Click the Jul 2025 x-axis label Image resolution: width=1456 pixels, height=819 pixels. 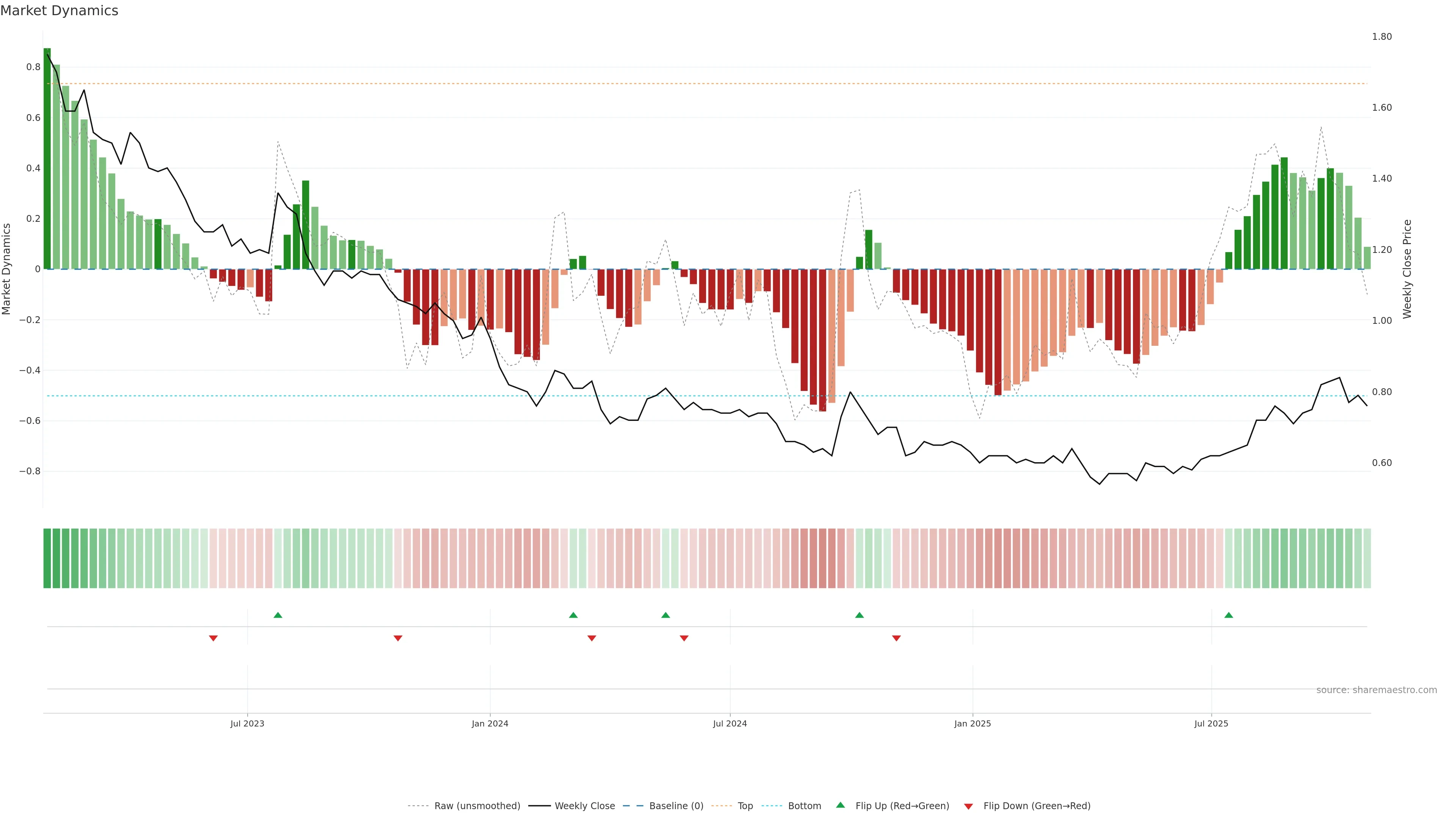coord(1211,724)
